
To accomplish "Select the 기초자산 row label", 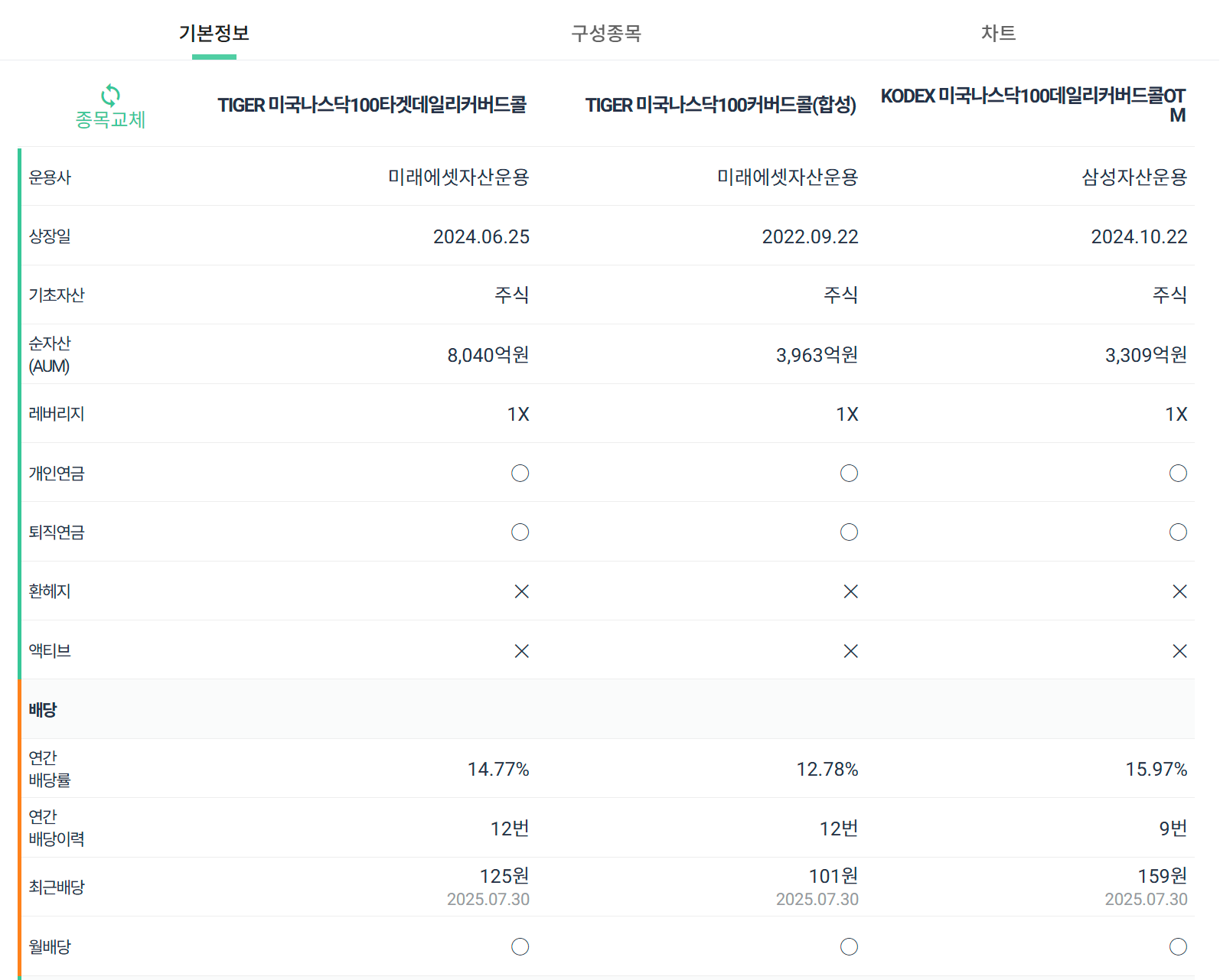I will 57,295.
